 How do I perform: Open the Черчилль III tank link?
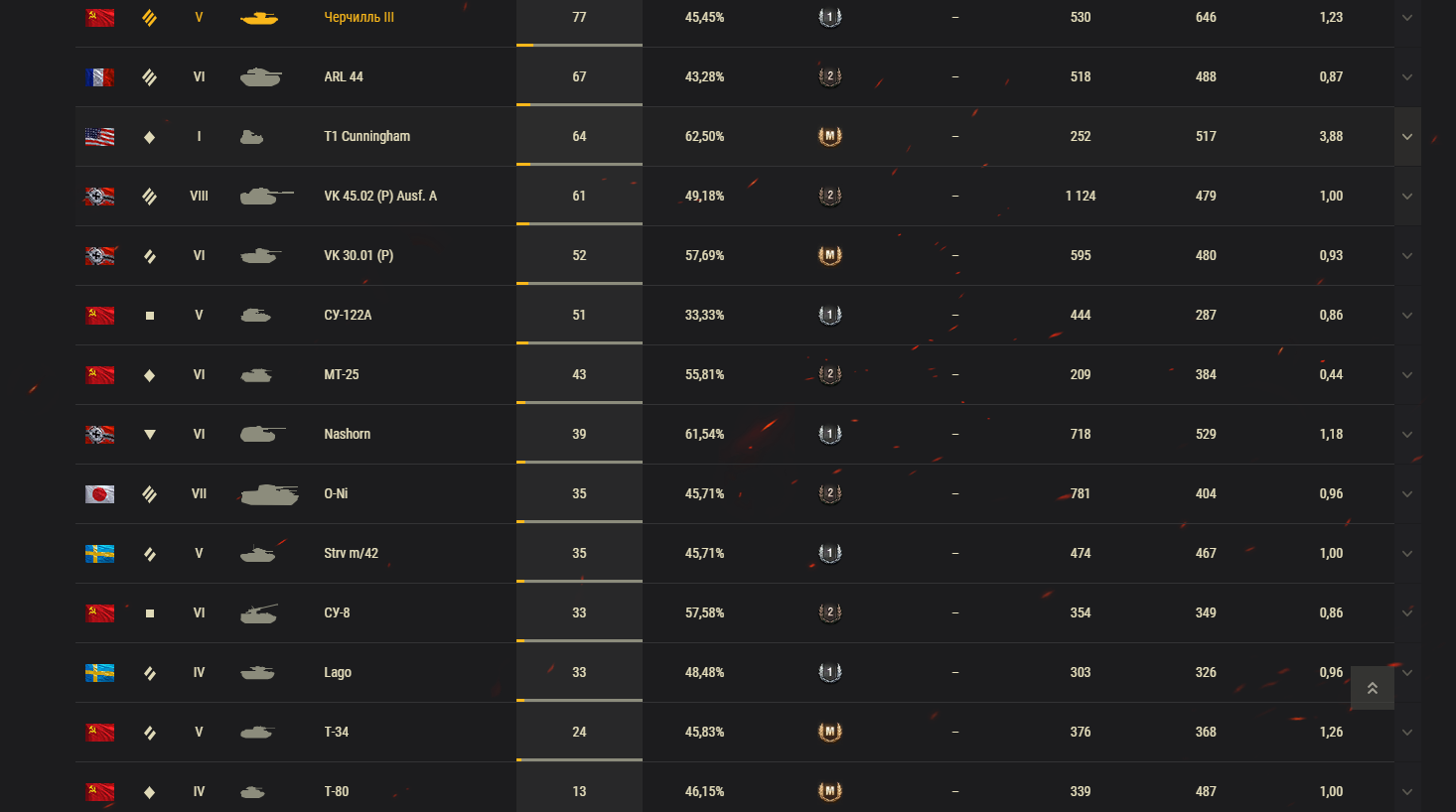359,17
